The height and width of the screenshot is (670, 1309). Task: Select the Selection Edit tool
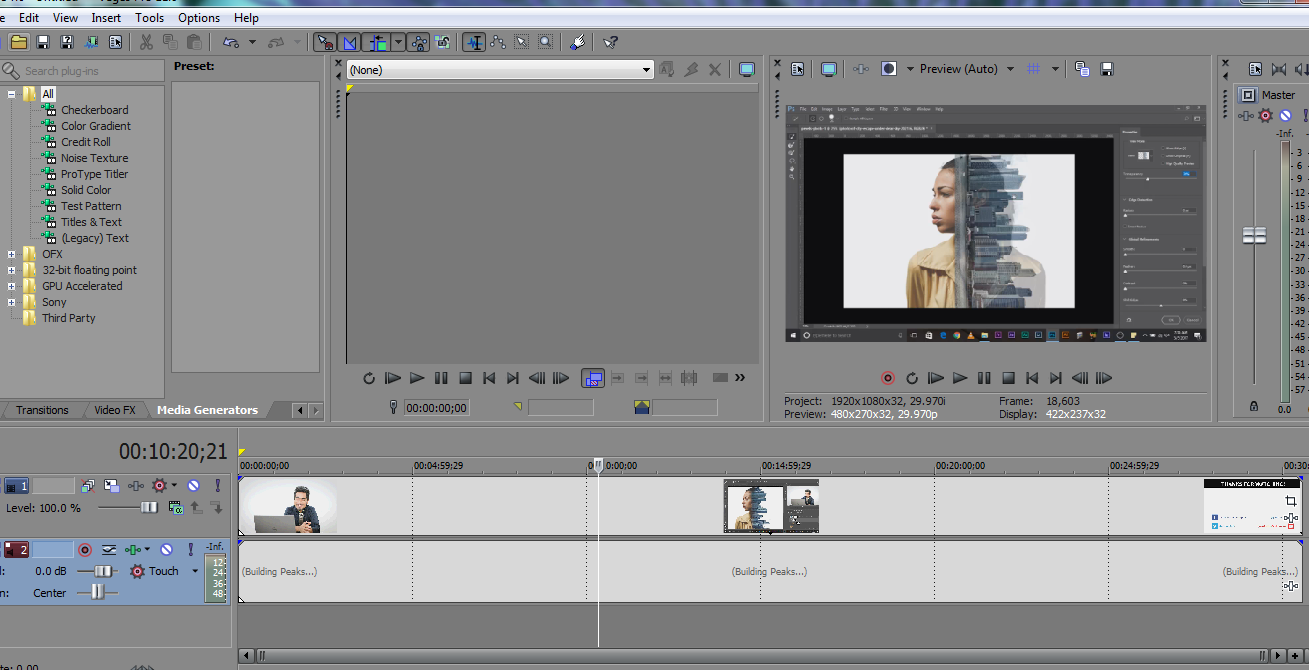click(521, 42)
